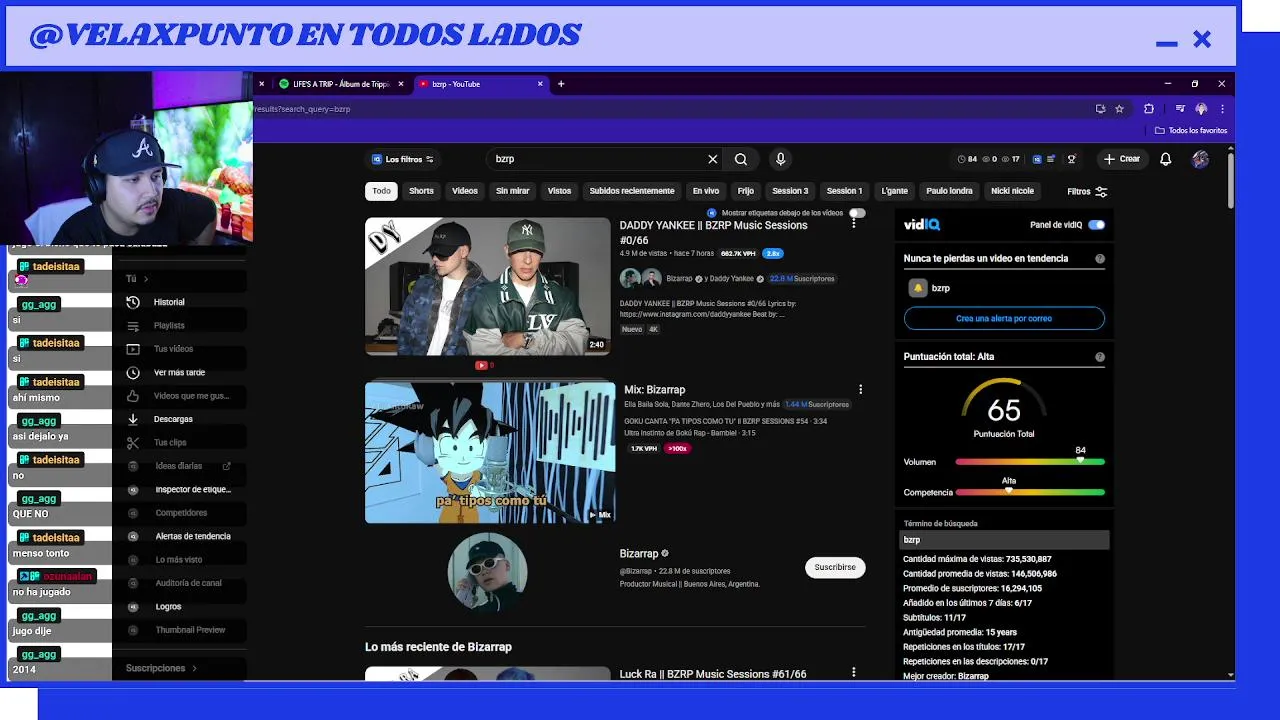Click the Suscribirse button for Bizarrap
The image size is (1280, 720).
point(835,567)
